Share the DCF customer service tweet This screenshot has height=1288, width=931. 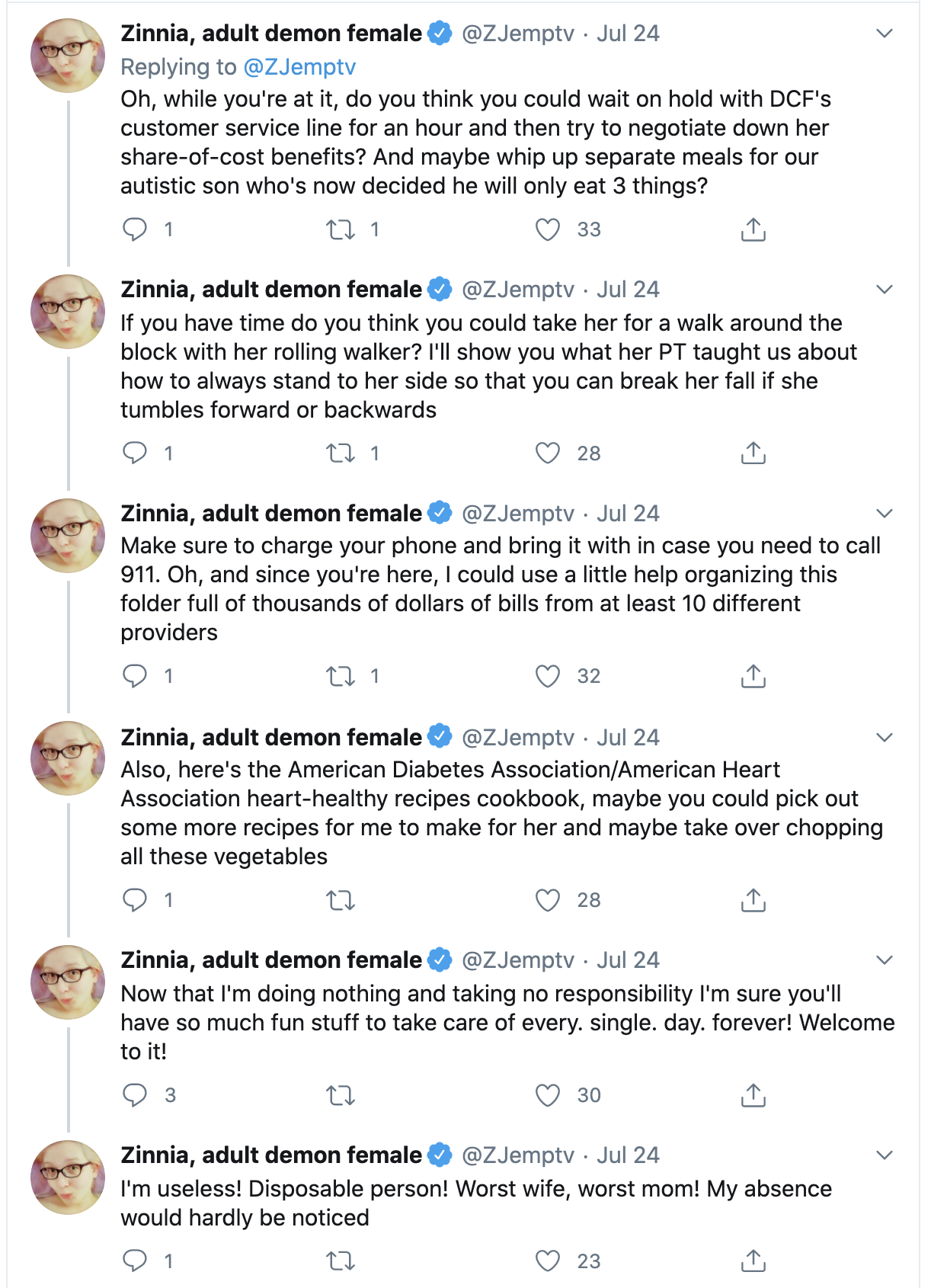(753, 229)
